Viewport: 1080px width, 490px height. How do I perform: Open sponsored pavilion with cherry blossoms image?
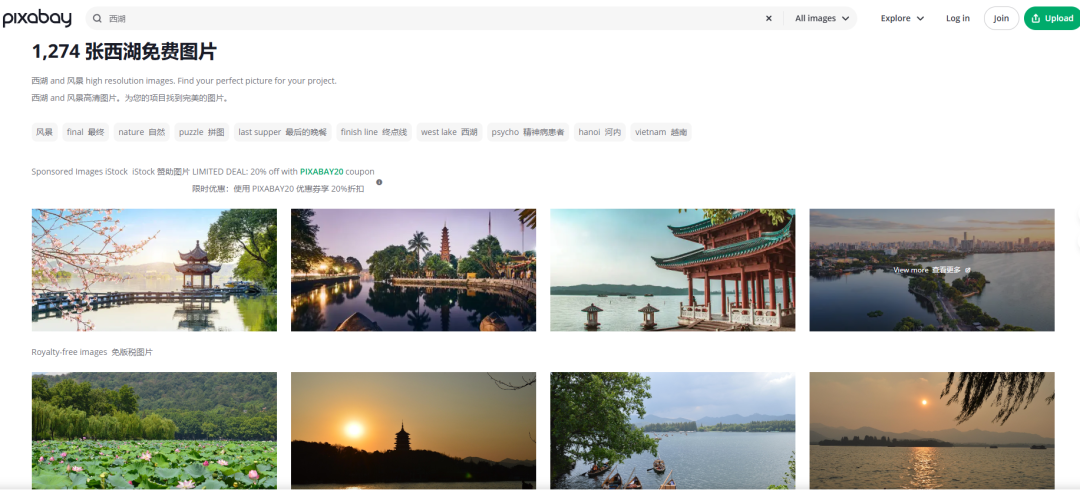(154, 270)
